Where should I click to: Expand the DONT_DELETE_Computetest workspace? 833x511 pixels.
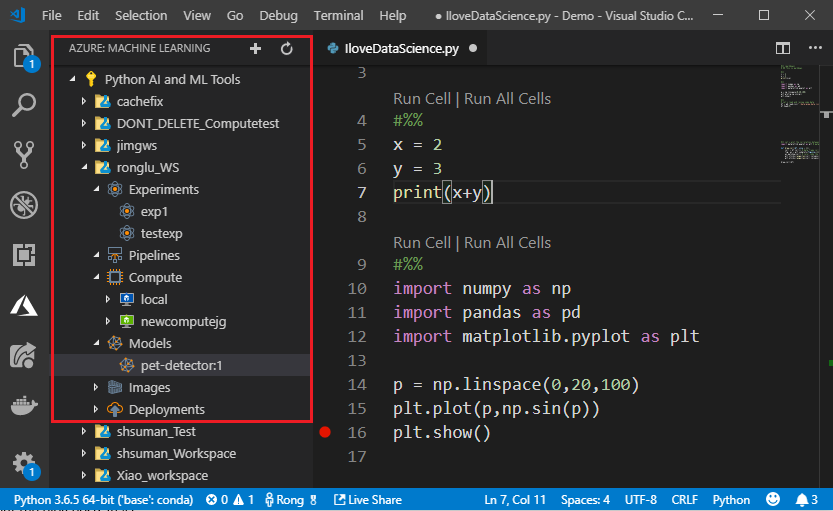pyautogui.click(x=83, y=123)
